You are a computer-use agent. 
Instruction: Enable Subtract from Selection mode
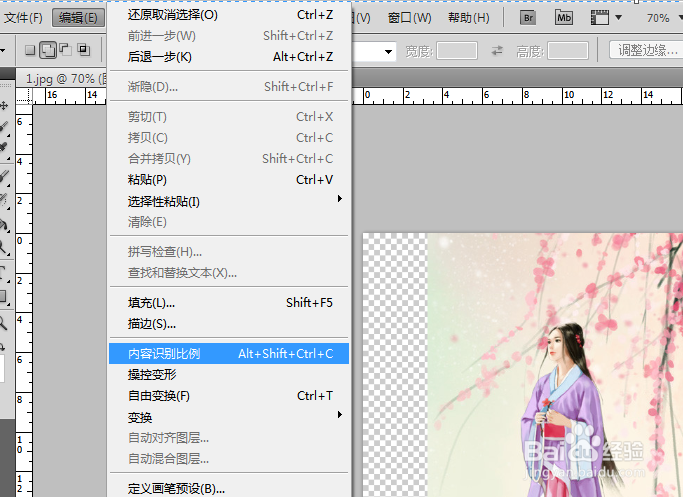click(x=66, y=50)
